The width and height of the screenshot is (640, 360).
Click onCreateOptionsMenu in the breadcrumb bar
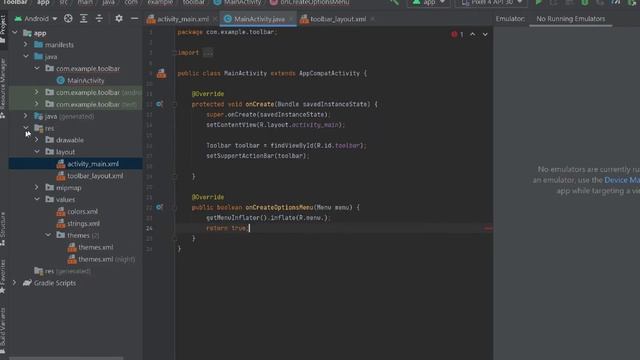310,2
